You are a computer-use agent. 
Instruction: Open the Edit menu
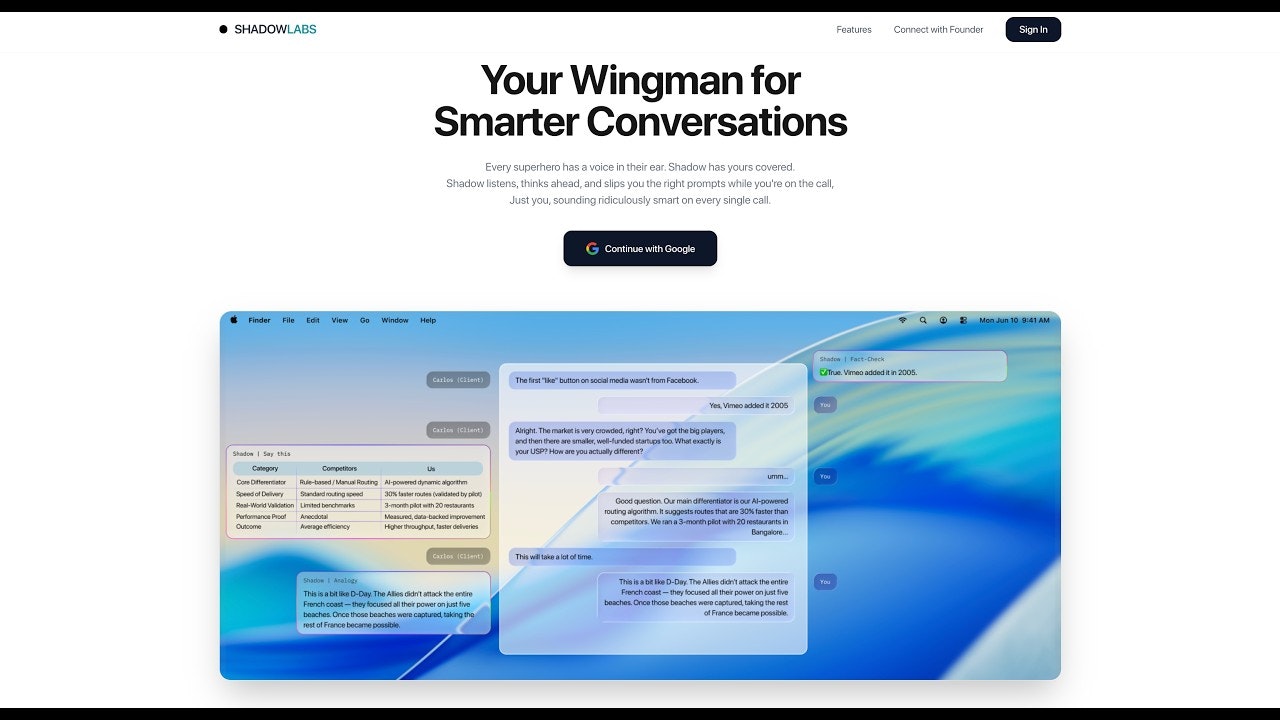tap(313, 320)
